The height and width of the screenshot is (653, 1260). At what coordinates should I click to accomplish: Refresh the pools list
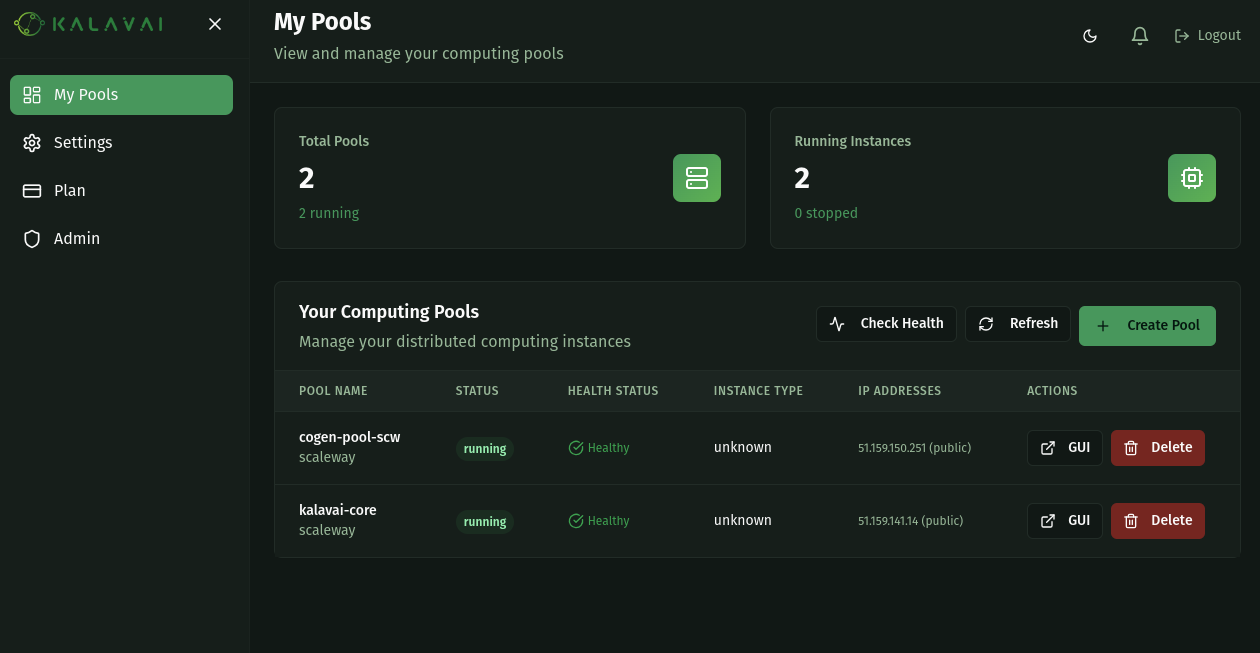coord(1018,324)
